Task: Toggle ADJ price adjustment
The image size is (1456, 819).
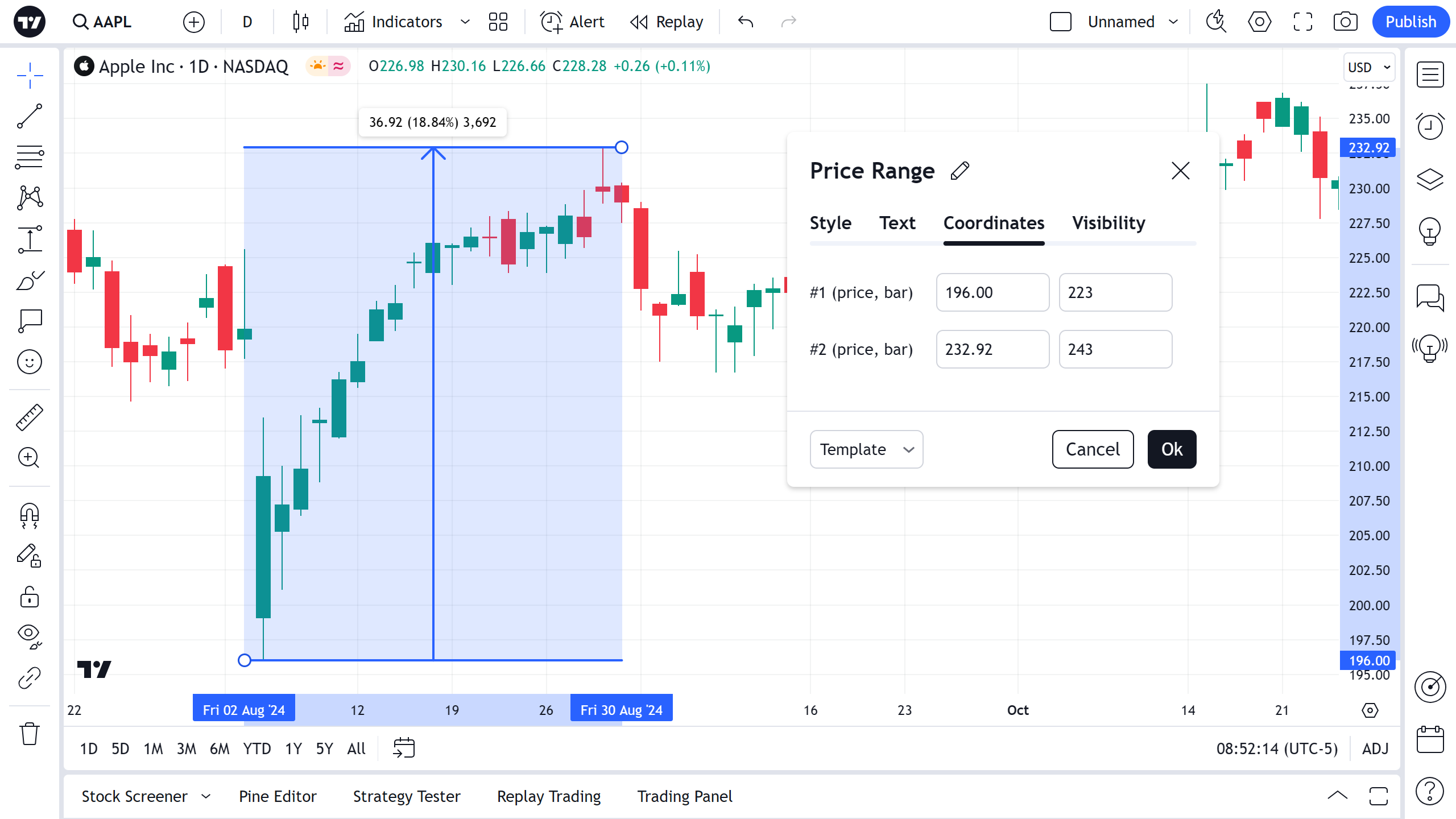Action: click(x=1375, y=748)
